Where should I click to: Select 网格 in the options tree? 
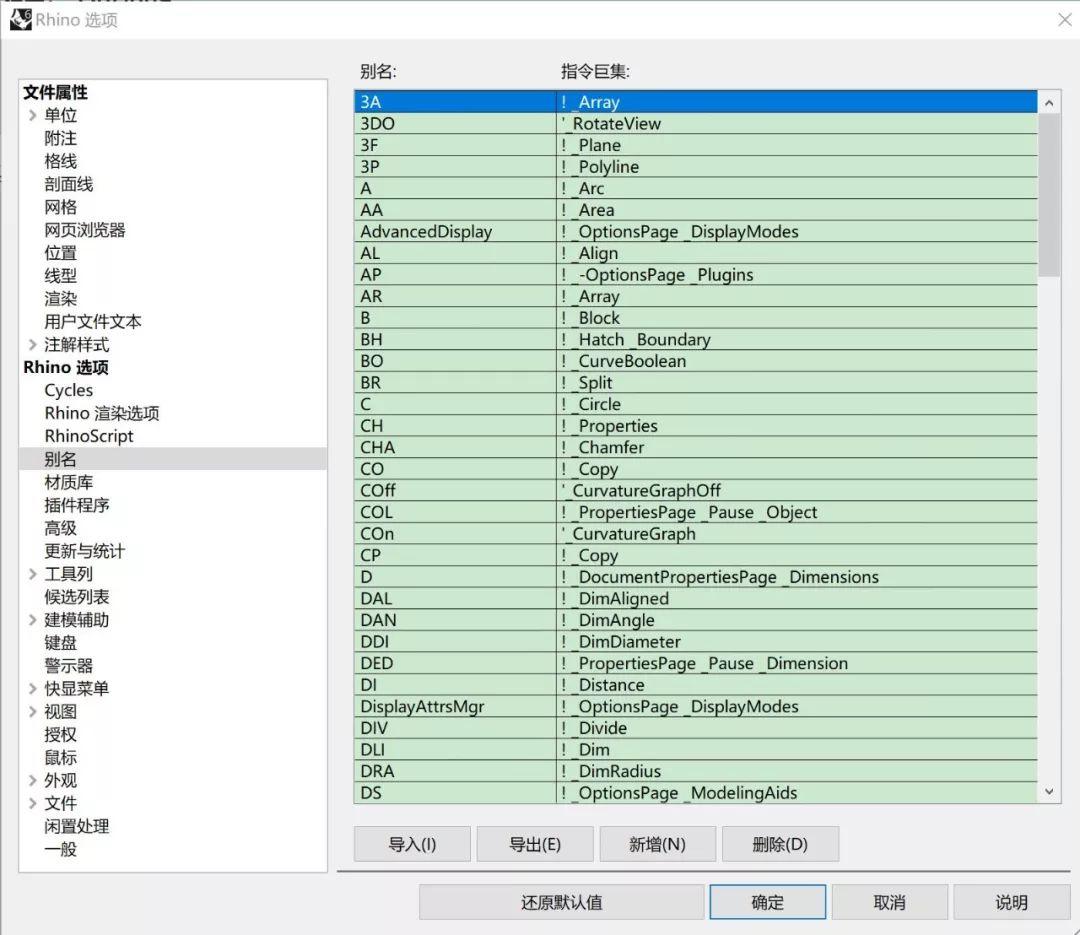pyautogui.click(x=61, y=207)
